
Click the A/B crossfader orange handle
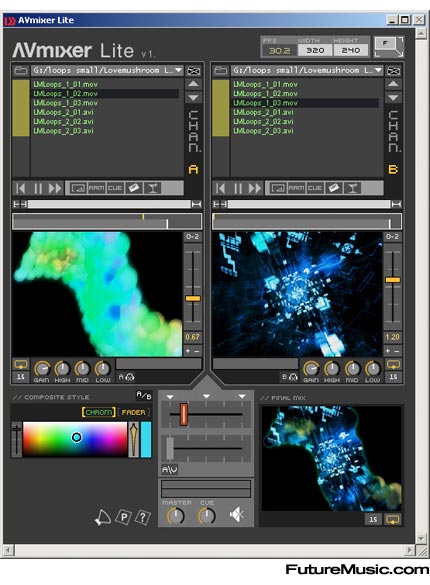pos(183,414)
